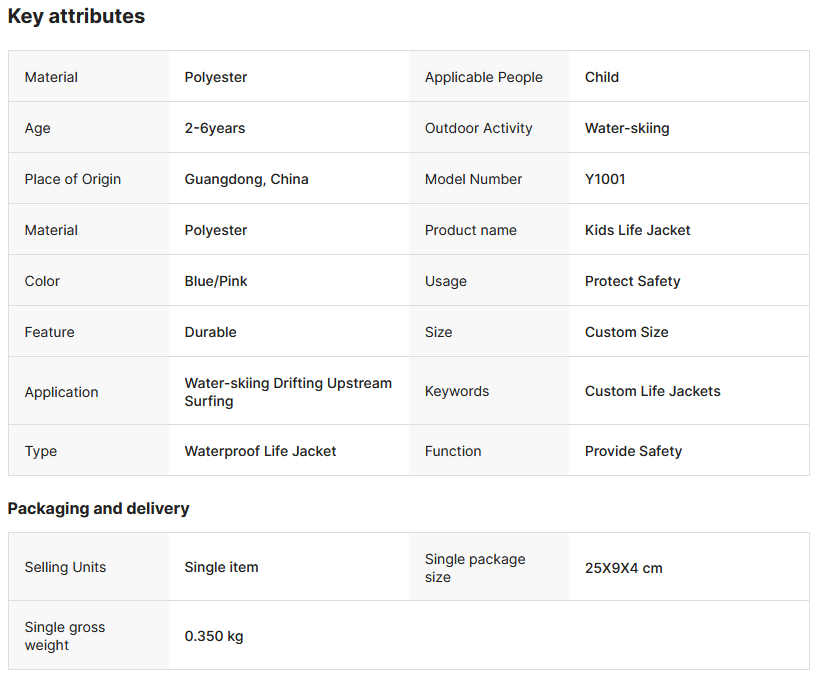The height and width of the screenshot is (682, 817).
Task: Click the Custom Life Jackets keywords value
Action: [x=652, y=391]
